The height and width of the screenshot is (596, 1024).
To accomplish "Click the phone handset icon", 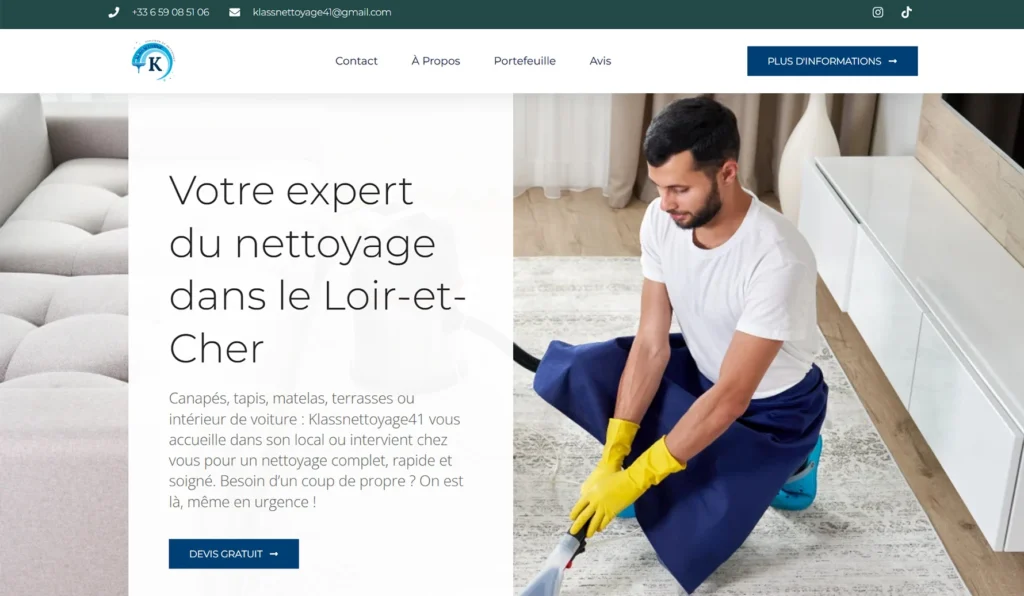I will click(114, 12).
